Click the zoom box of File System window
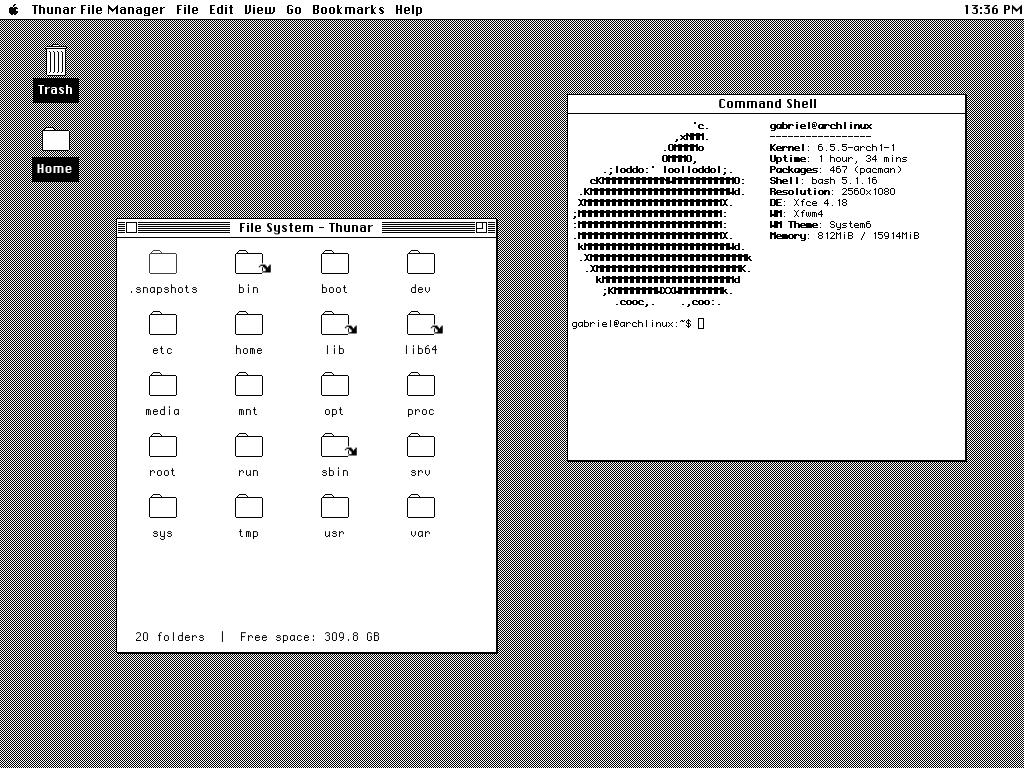This screenshot has width=1024, height=768. (x=481, y=227)
